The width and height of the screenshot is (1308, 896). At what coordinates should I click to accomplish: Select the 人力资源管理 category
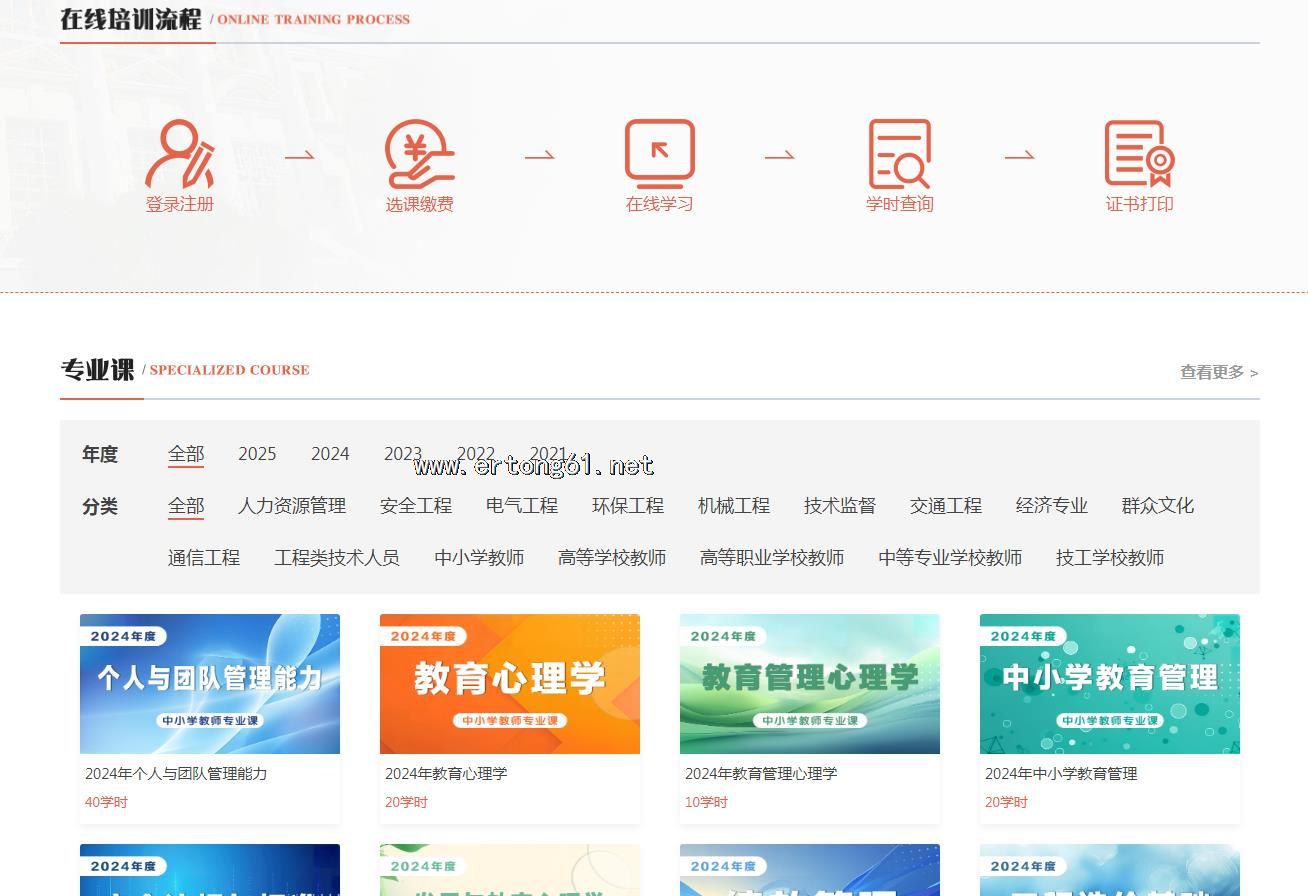tap(292, 506)
